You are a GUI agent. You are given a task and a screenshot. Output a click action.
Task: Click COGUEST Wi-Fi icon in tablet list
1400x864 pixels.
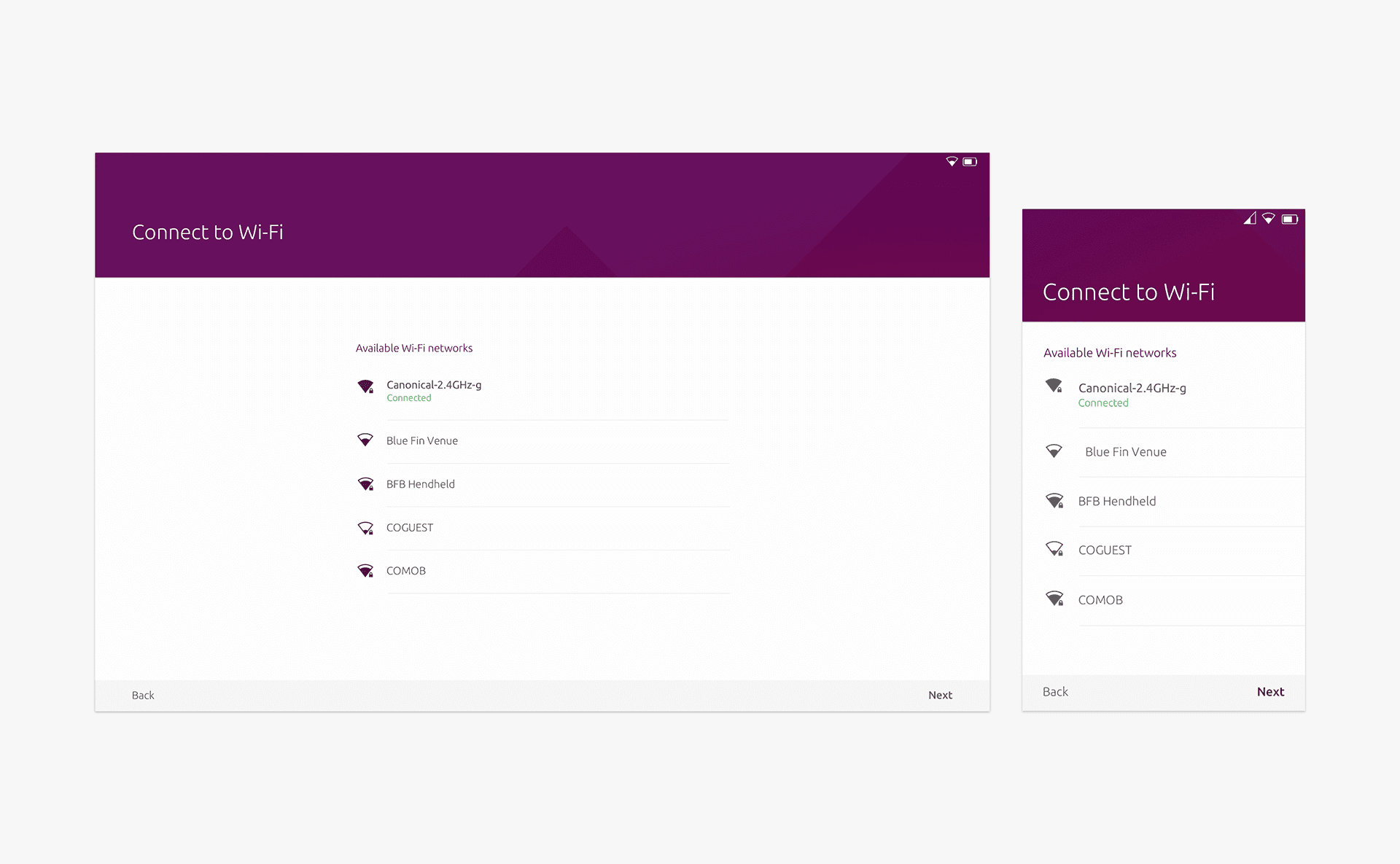click(365, 528)
